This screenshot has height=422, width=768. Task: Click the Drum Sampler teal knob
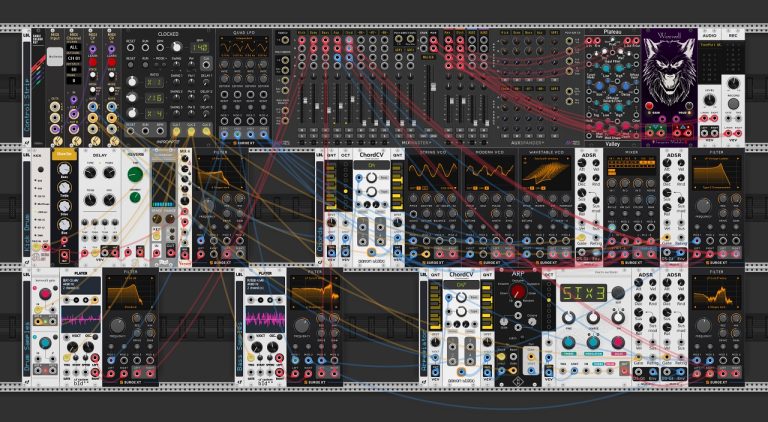click(x=45, y=343)
